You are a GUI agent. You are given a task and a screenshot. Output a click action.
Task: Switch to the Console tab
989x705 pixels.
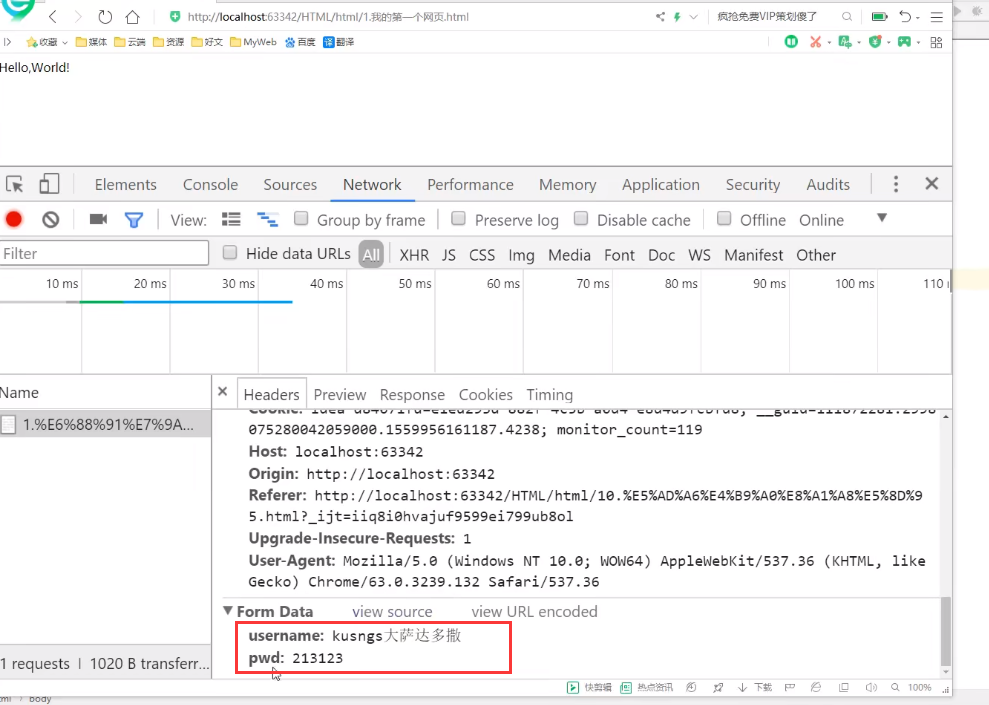(210, 185)
